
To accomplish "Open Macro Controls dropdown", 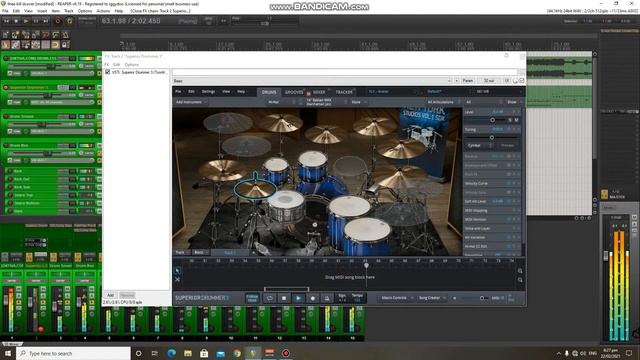I will pyautogui.click(x=396, y=298).
